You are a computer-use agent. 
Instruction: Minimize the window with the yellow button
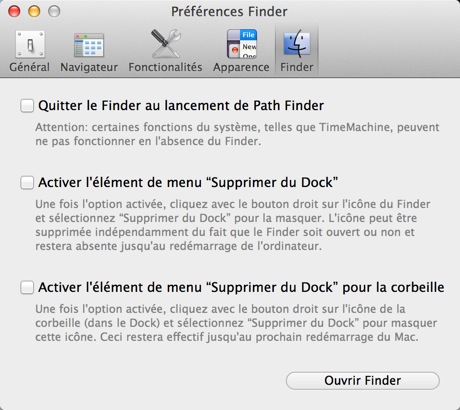point(34,11)
